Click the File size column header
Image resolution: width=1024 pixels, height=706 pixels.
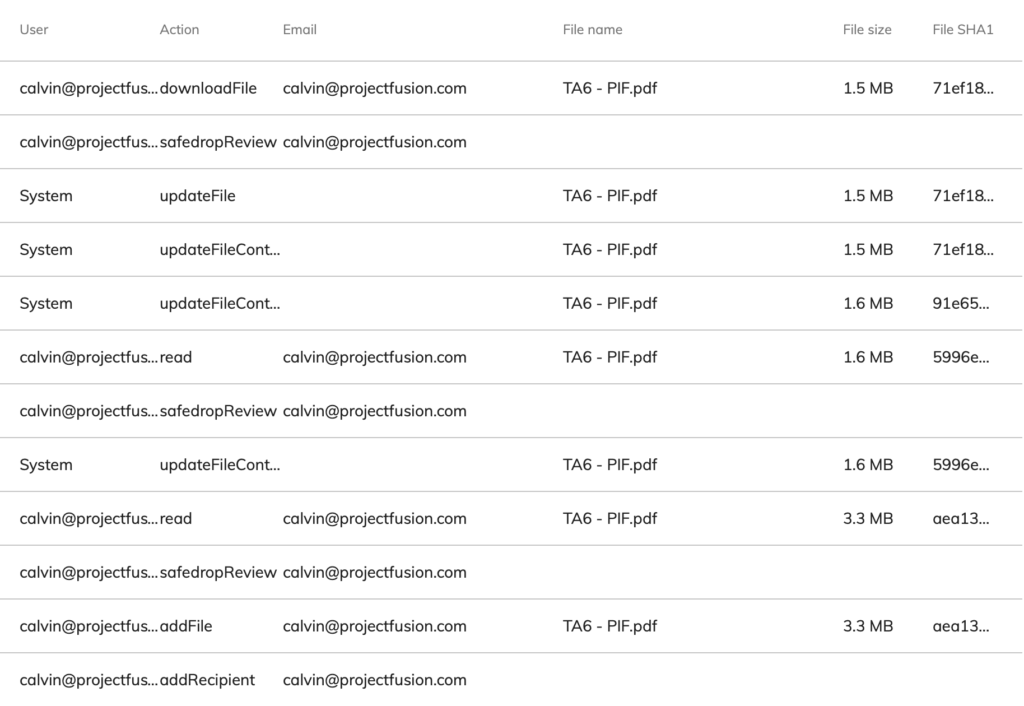[x=867, y=29]
